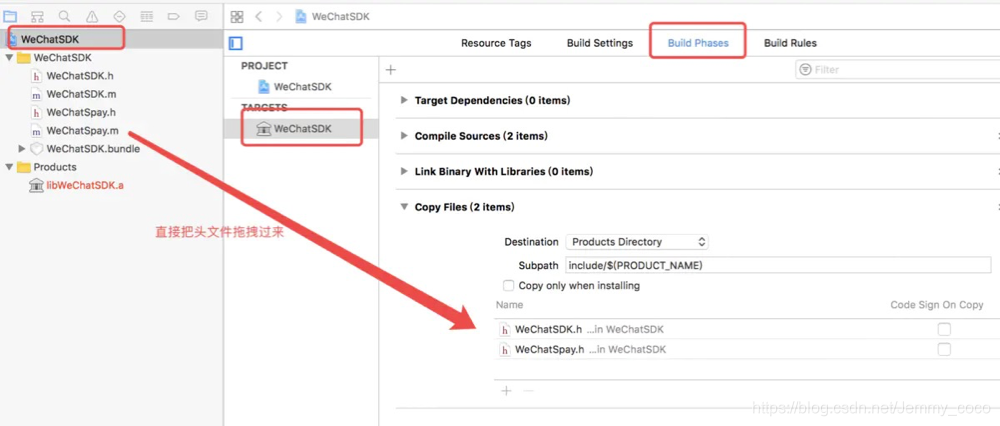Open the Debug navigator icon
1000x426 pixels.
click(x=147, y=16)
